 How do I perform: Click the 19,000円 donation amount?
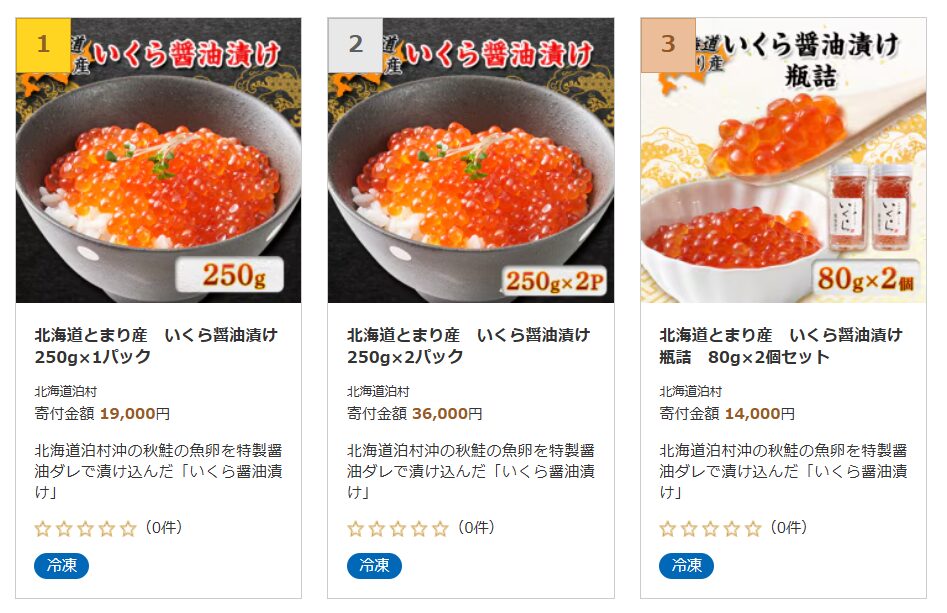pyautogui.click(x=135, y=414)
